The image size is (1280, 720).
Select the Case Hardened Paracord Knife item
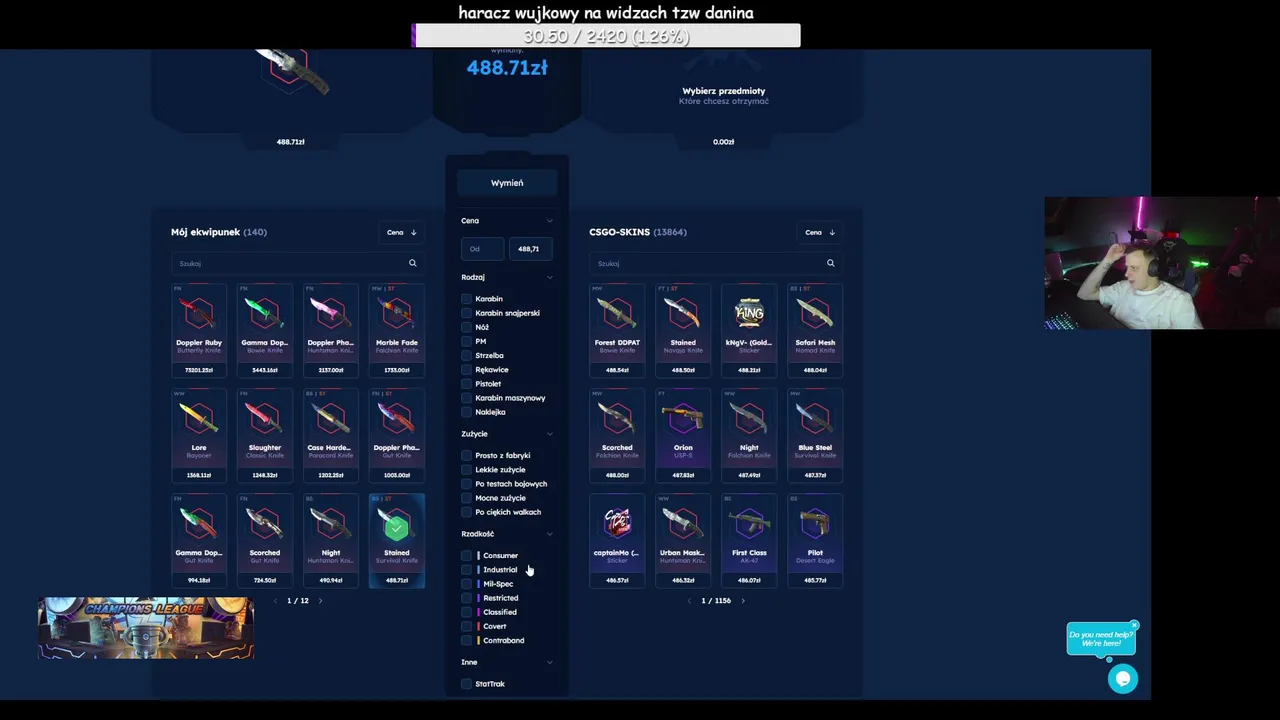tap(331, 435)
